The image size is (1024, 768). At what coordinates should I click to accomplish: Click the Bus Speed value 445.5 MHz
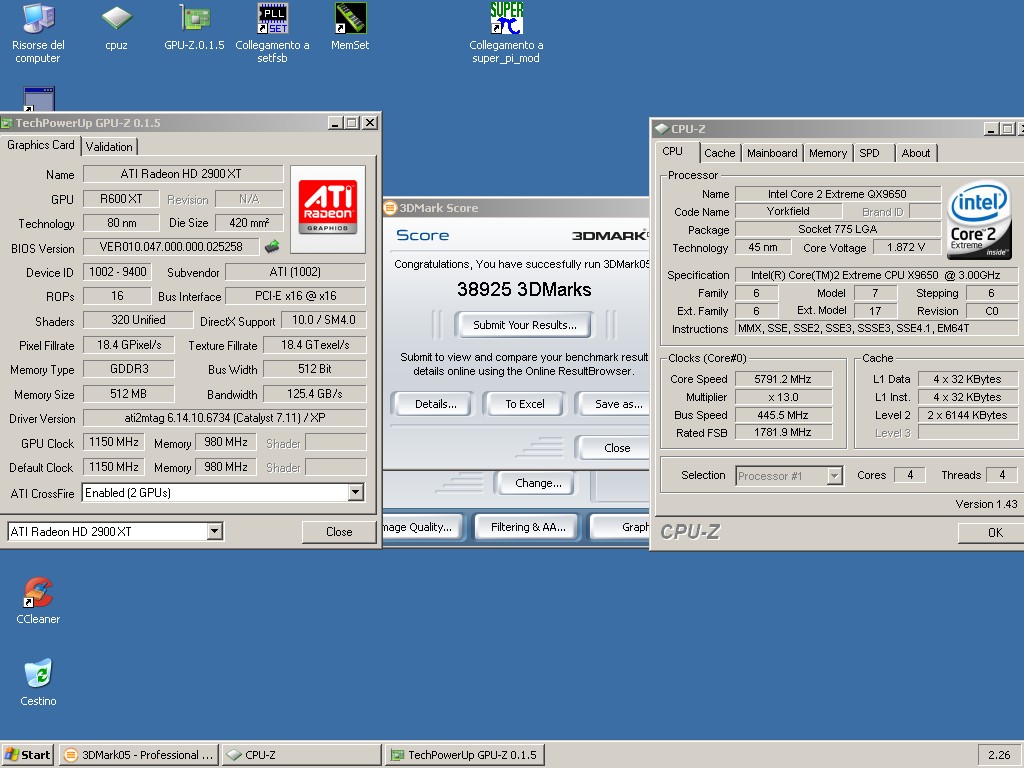click(783, 415)
